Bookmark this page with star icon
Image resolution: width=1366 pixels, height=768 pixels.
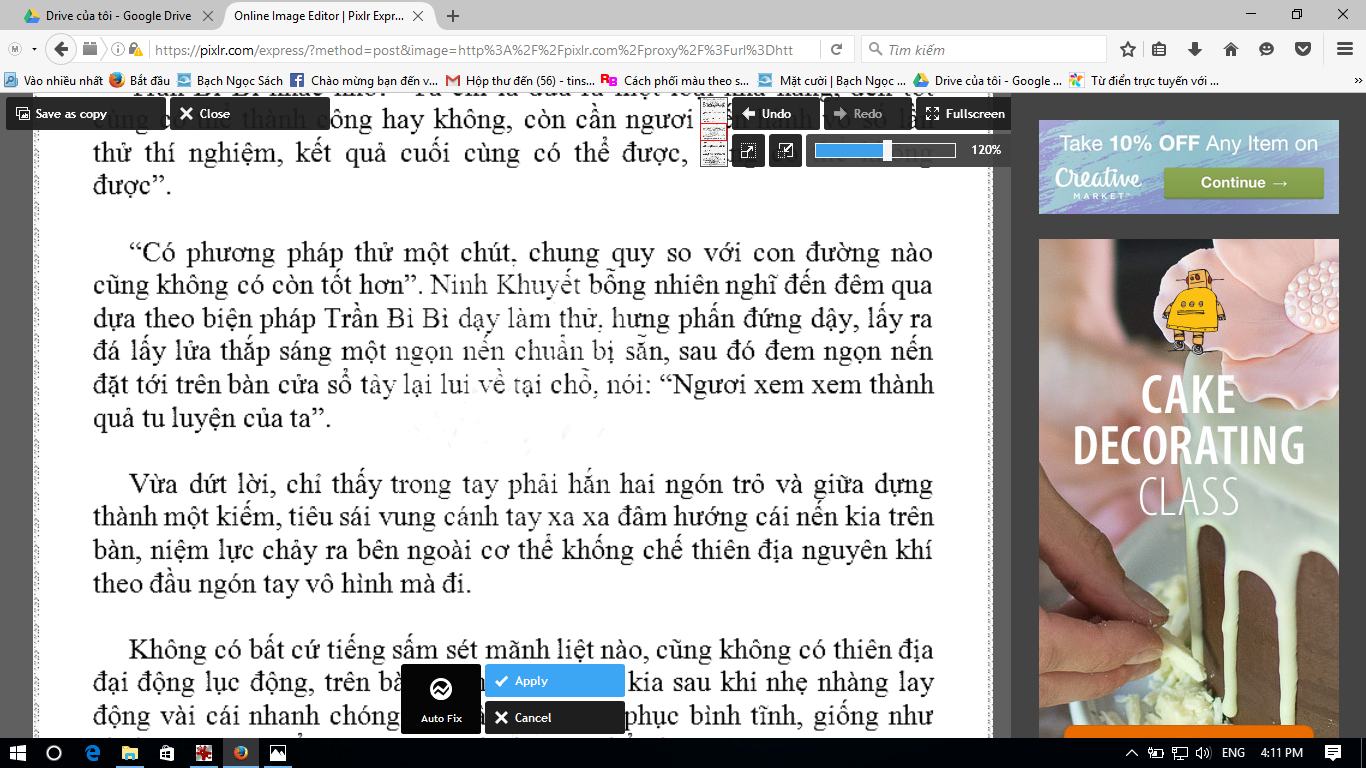1128,50
